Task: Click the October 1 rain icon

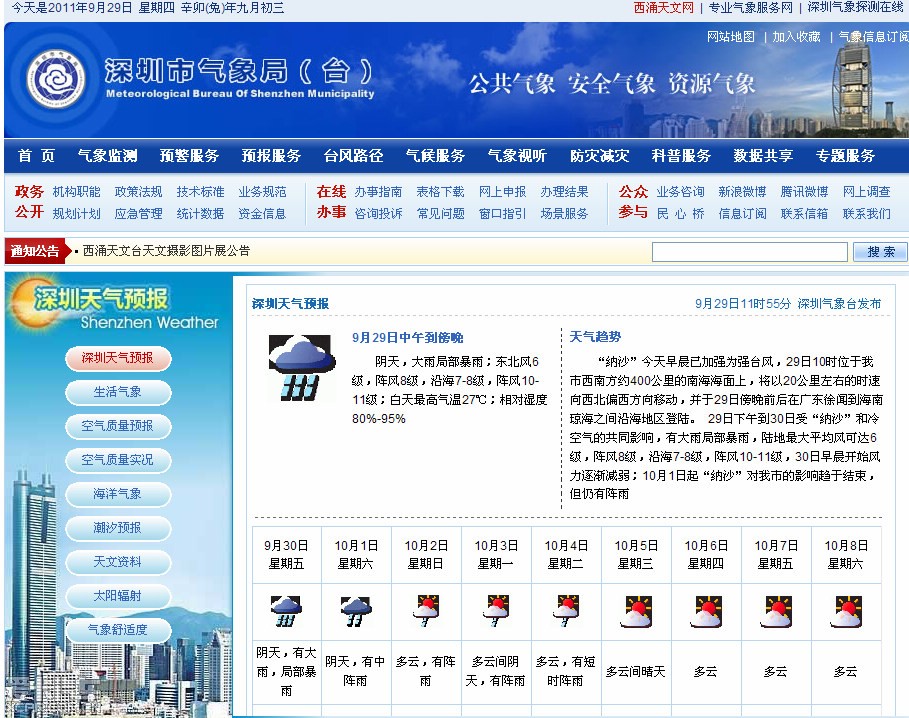Action: click(x=356, y=611)
